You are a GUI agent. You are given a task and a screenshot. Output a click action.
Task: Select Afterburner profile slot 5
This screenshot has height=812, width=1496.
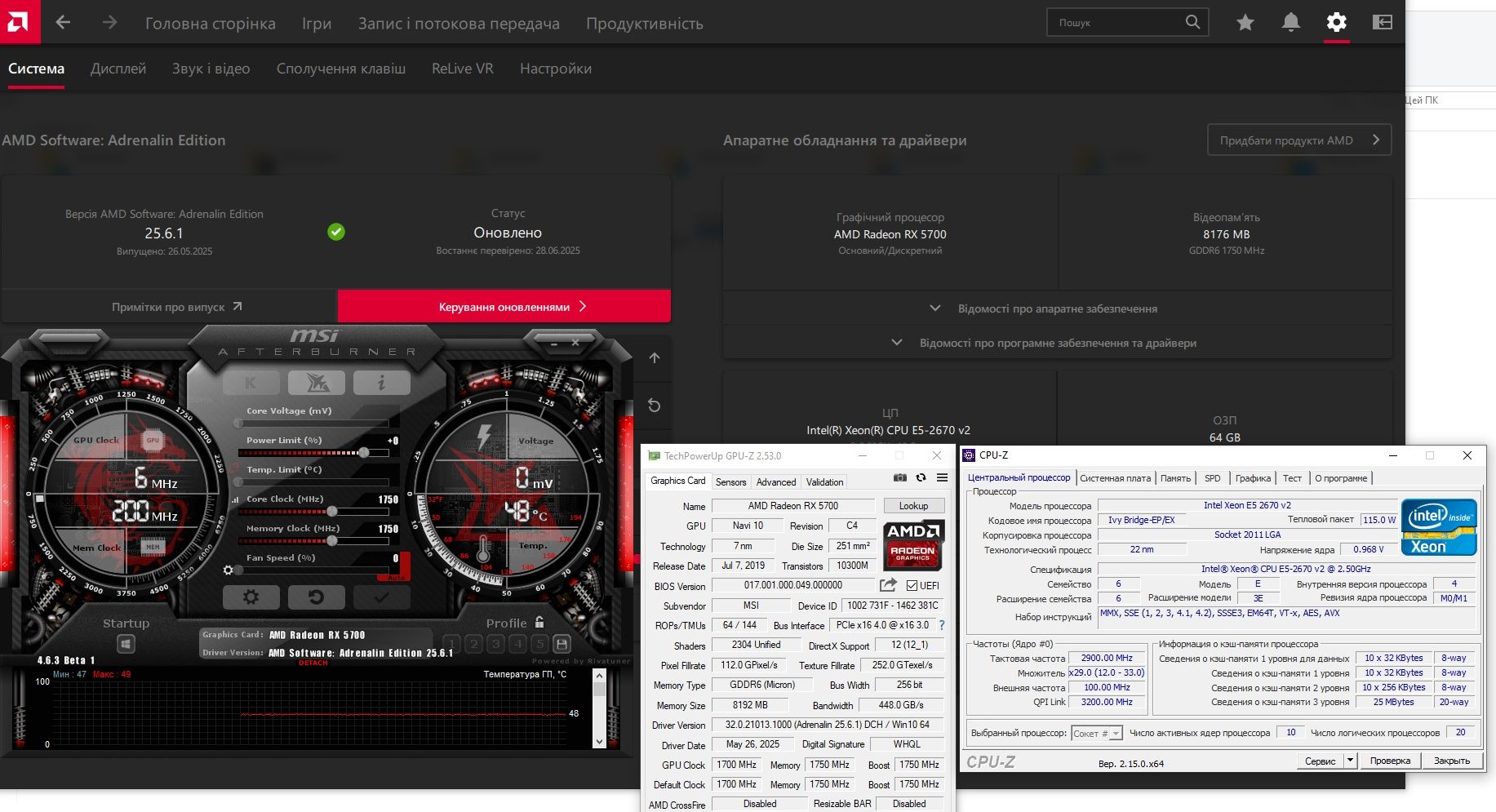(x=539, y=644)
